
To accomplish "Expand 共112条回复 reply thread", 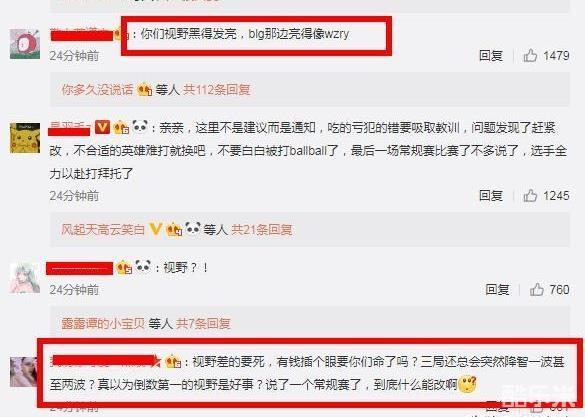I will (217, 90).
